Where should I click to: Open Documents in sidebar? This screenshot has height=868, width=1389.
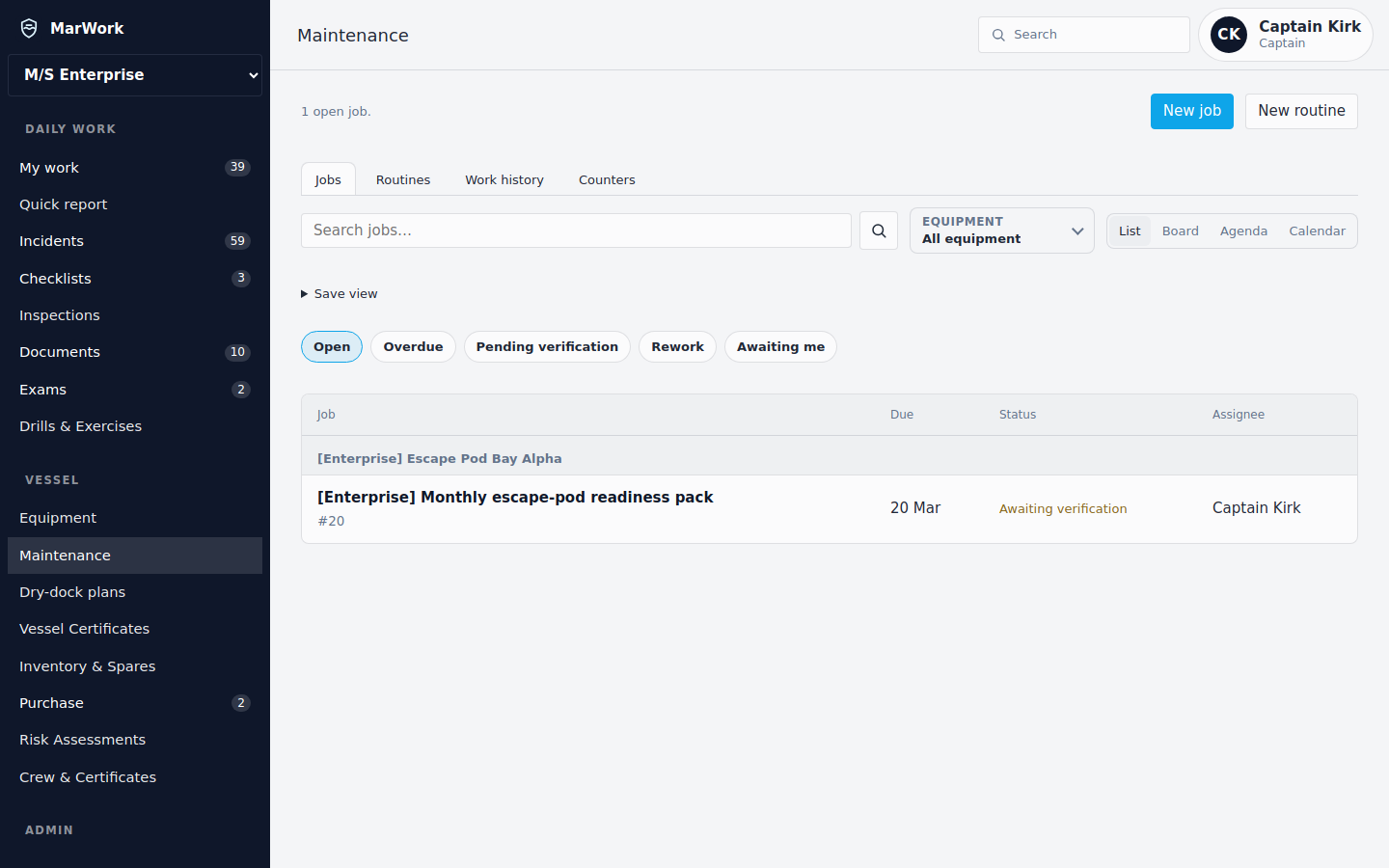(135, 352)
